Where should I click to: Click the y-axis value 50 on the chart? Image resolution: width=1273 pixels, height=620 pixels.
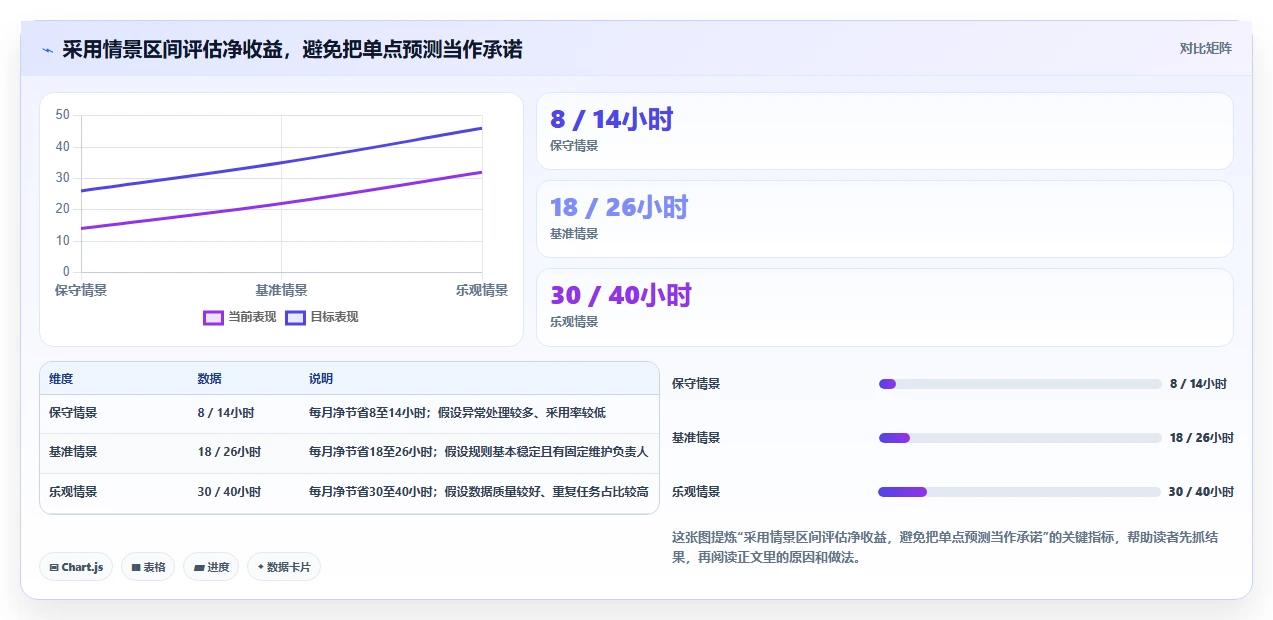click(62, 115)
